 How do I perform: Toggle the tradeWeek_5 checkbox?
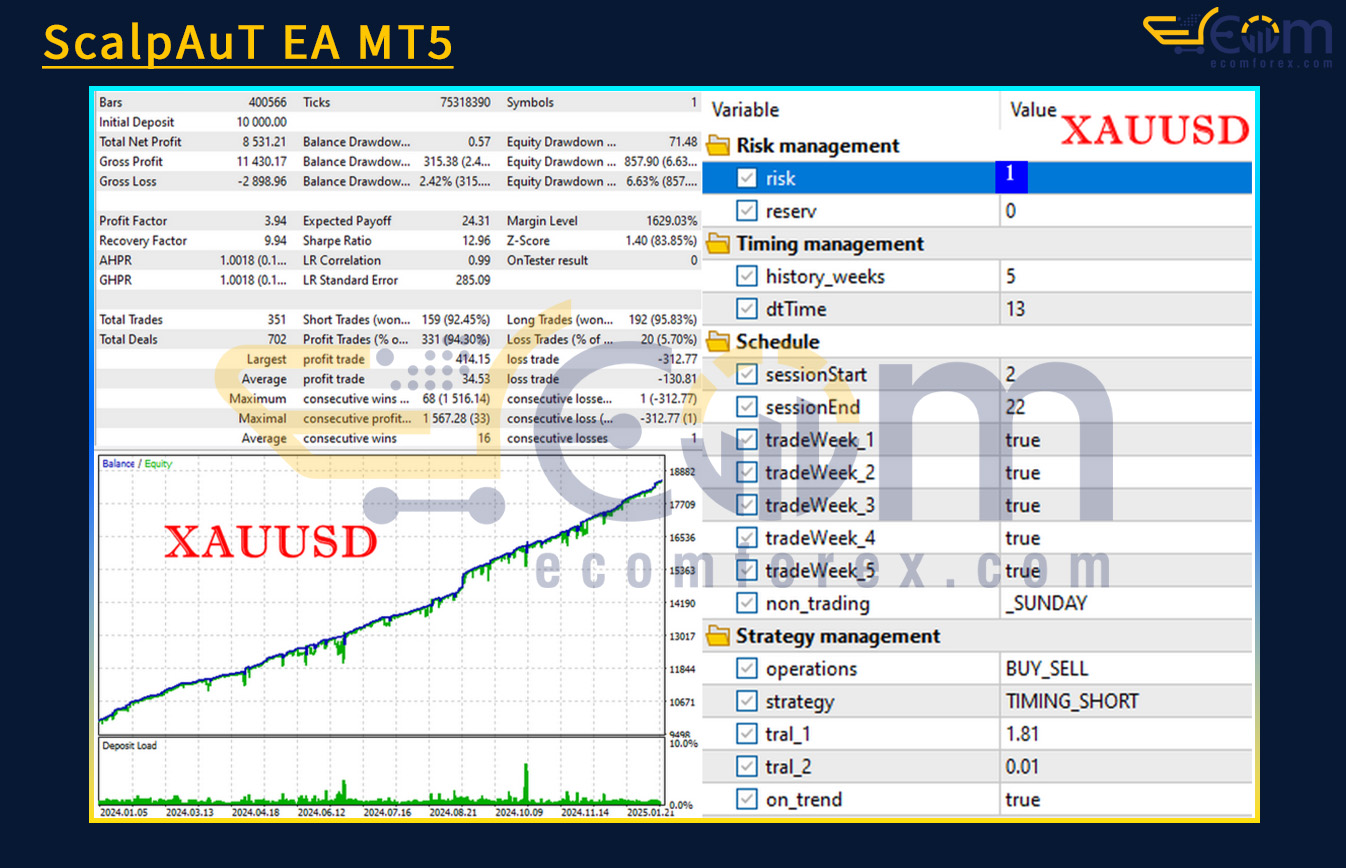click(747, 571)
